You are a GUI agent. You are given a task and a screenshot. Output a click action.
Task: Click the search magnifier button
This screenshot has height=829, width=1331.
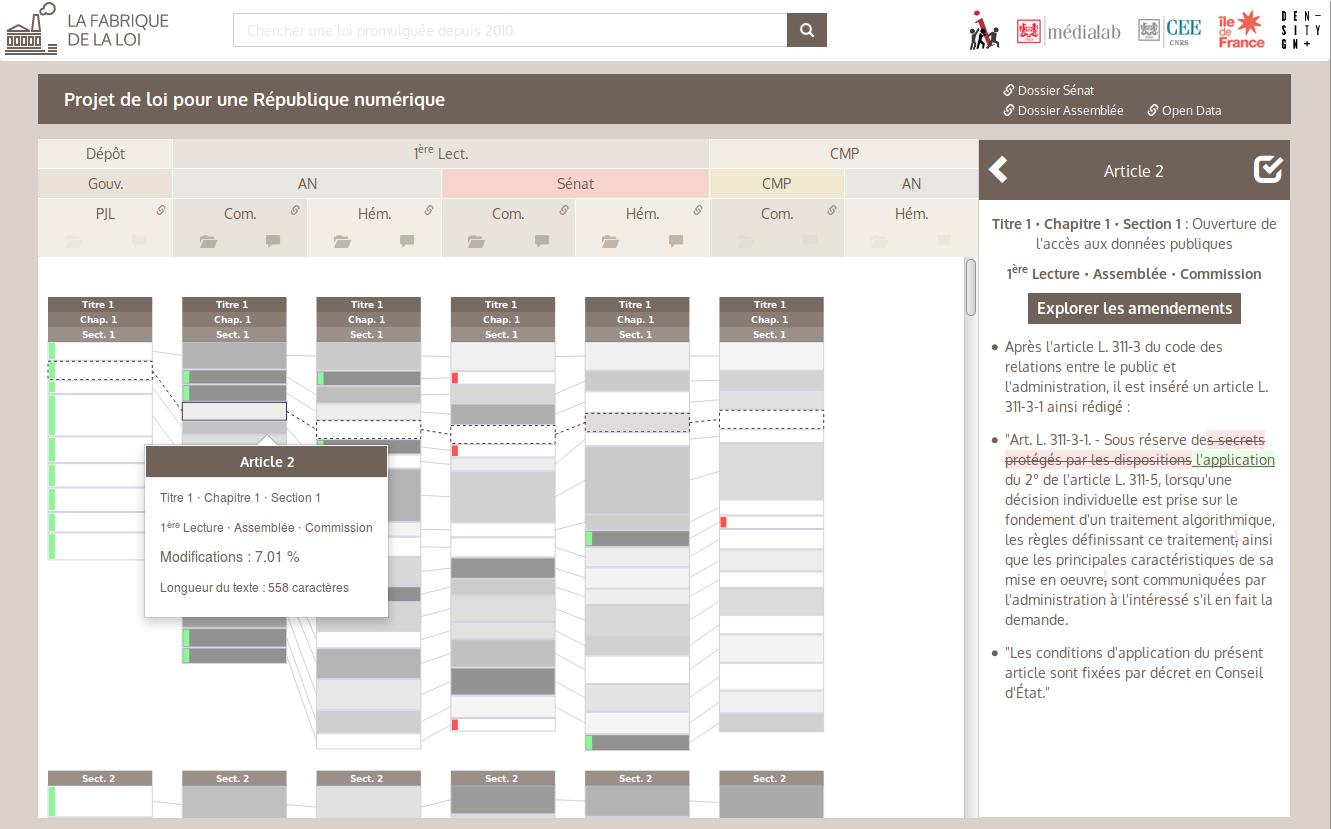click(806, 30)
